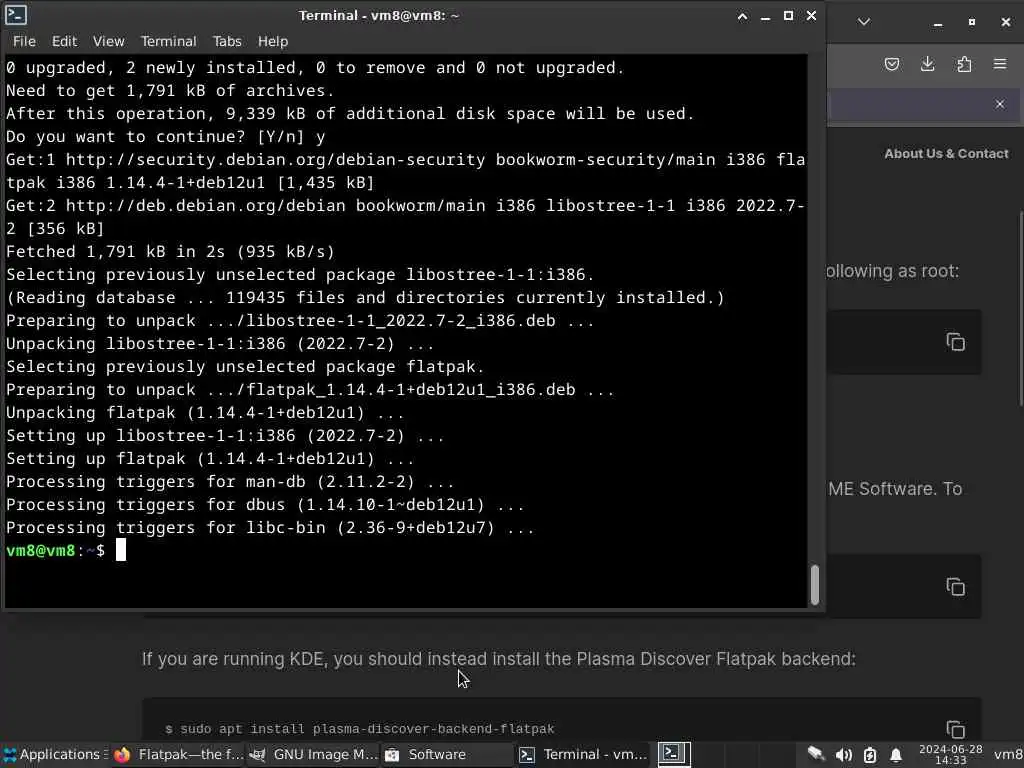The height and width of the screenshot is (768, 1024).
Task: Switch to GNU Image Manipulation window
Action: [313, 754]
